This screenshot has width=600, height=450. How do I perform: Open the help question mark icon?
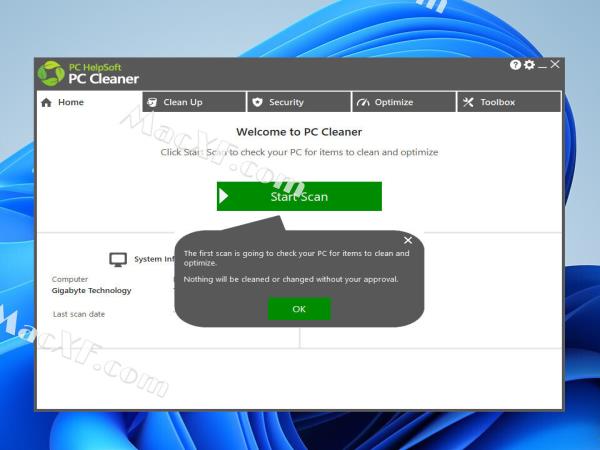click(515, 65)
